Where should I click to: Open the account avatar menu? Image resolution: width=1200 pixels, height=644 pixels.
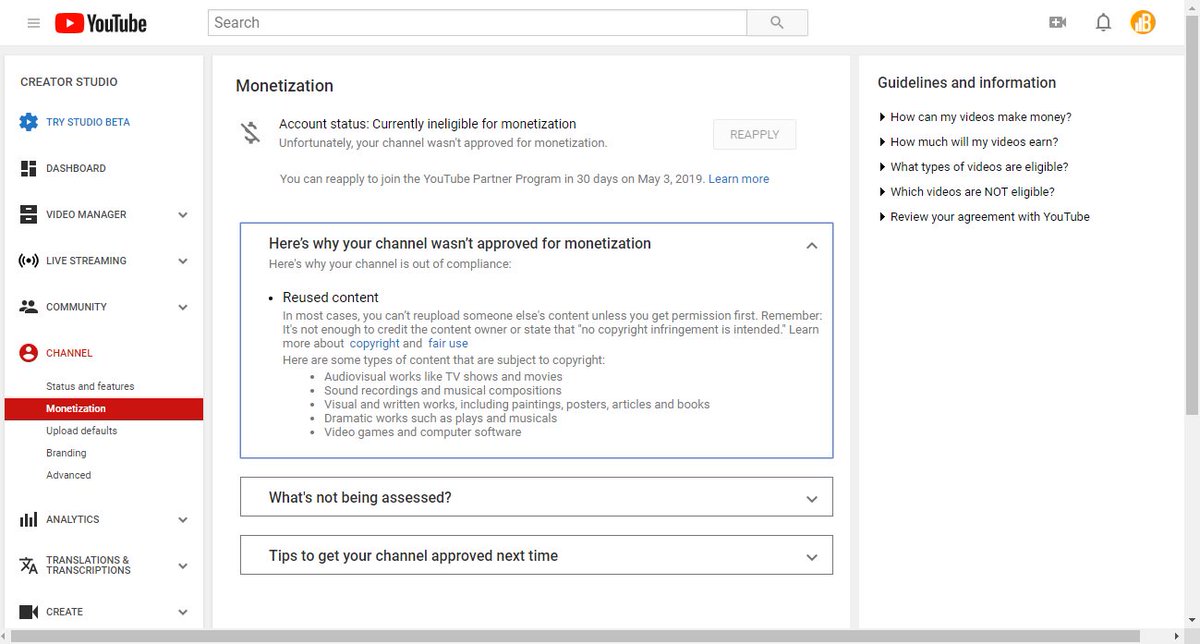(x=1143, y=22)
